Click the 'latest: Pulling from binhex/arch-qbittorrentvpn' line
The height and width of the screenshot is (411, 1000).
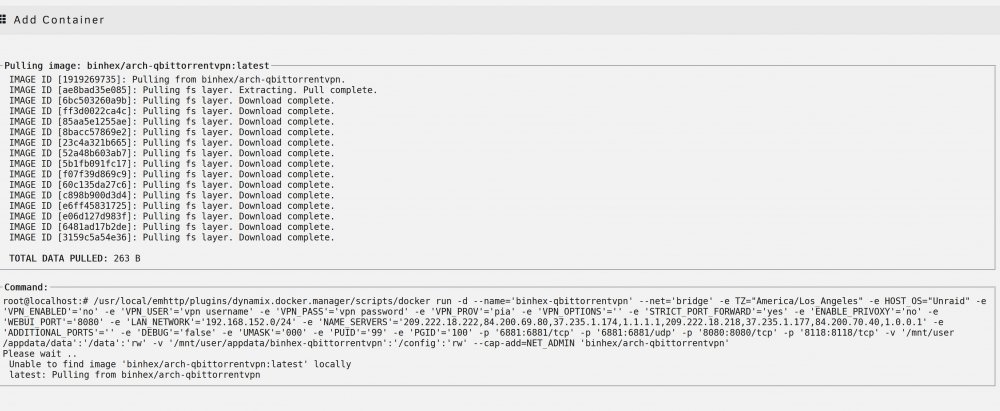click(x=135, y=375)
